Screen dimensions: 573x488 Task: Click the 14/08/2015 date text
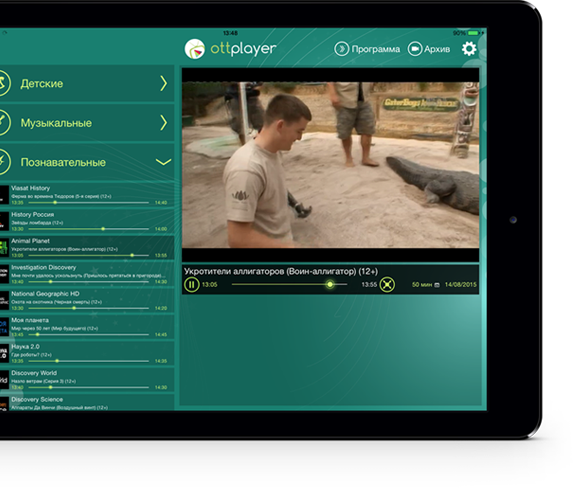coord(460,284)
